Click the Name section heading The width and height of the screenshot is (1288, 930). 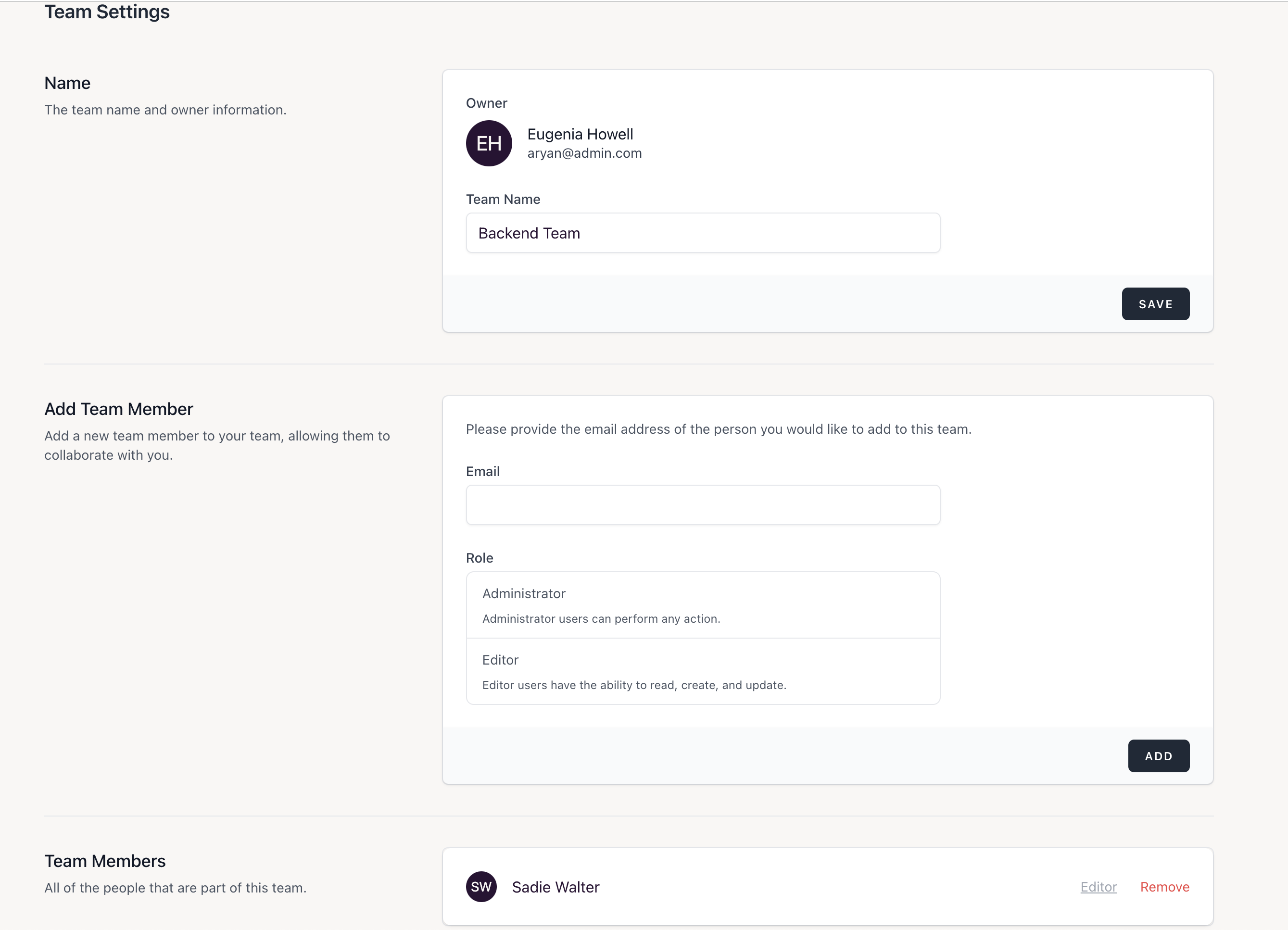coord(68,83)
